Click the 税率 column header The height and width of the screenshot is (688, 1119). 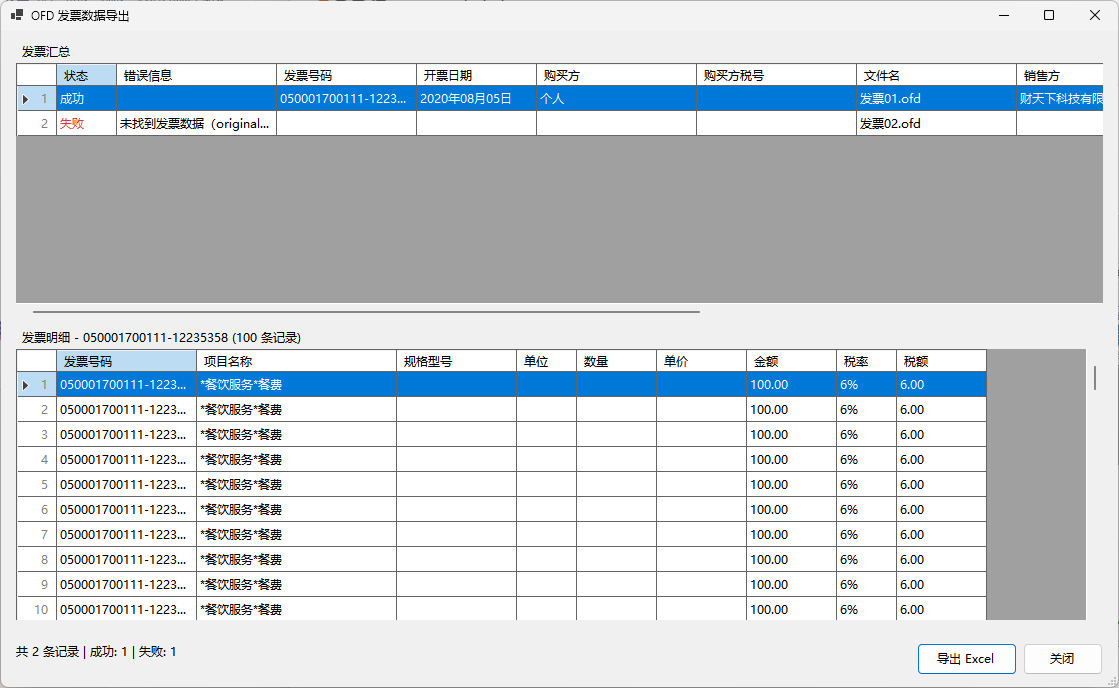pos(866,361)
